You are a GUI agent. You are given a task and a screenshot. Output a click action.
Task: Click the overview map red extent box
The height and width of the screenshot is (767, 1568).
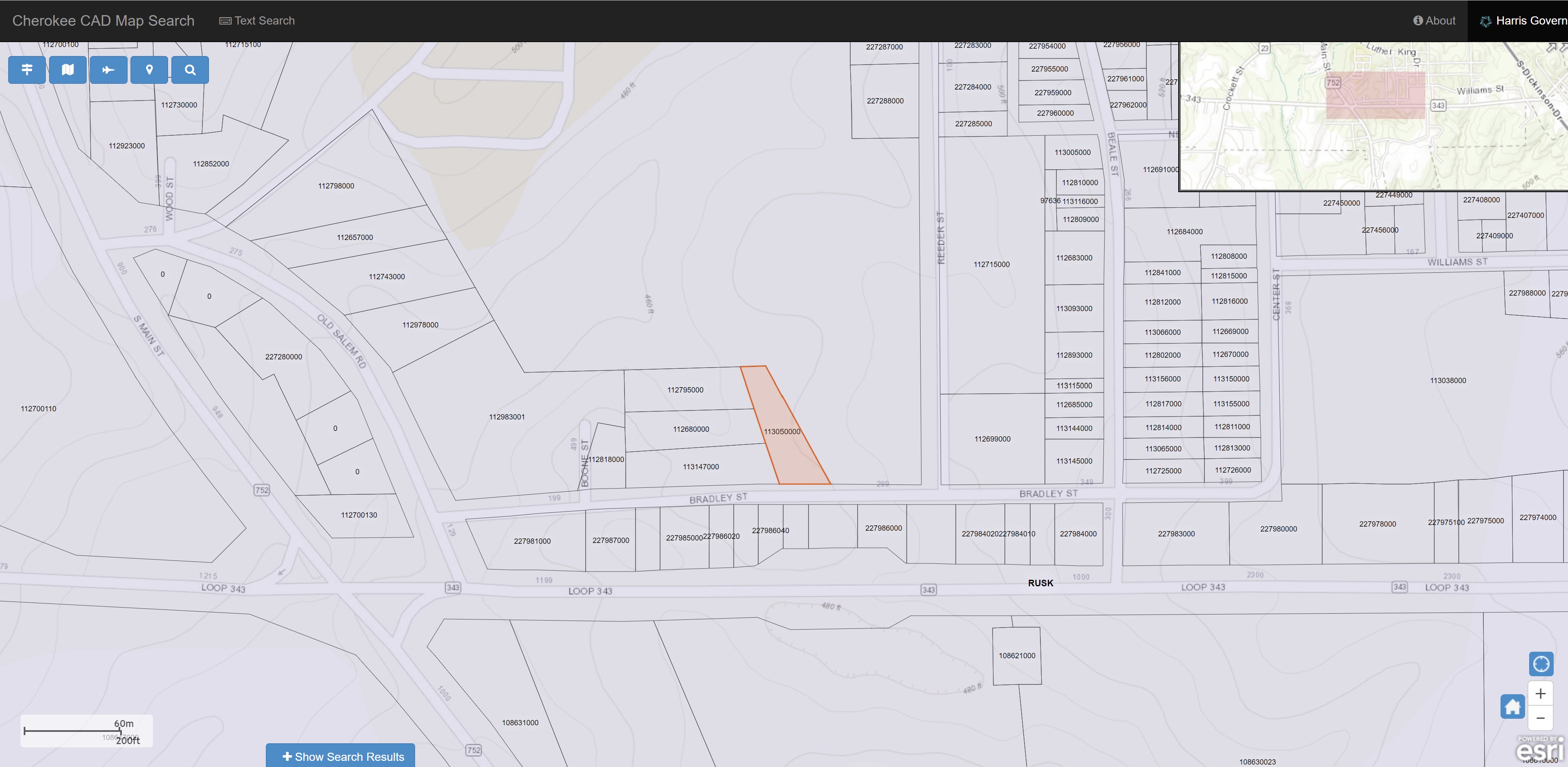point(1375,95)
